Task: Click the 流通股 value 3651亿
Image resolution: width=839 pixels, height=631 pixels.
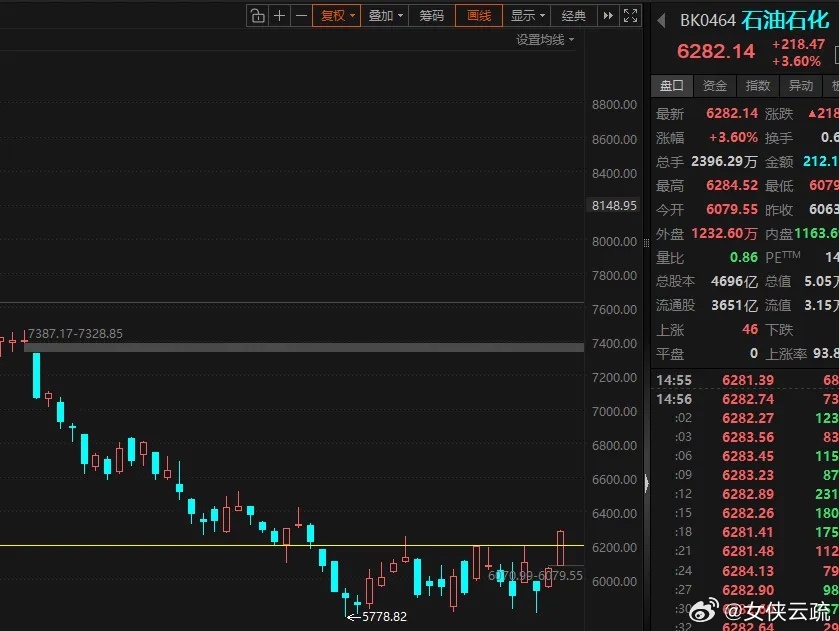Action: pyautogui.click(x=734, y=305)
